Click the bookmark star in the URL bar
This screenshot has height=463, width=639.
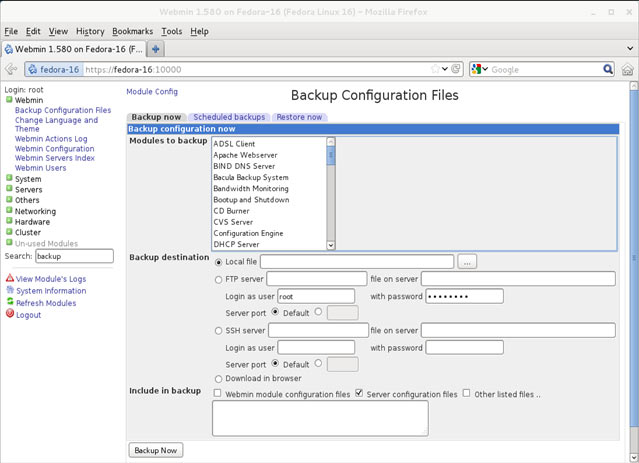pyautogui.click(x=435, y=69)
